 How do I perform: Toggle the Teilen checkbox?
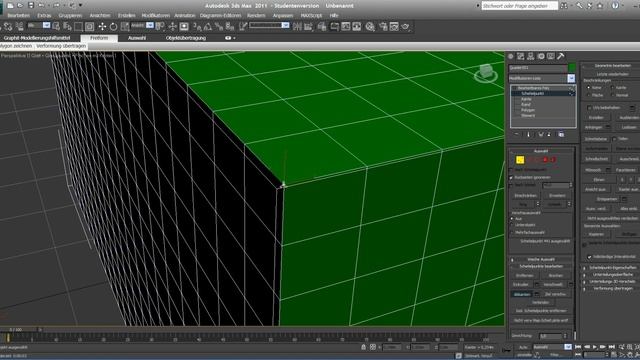tap(615, 139)
